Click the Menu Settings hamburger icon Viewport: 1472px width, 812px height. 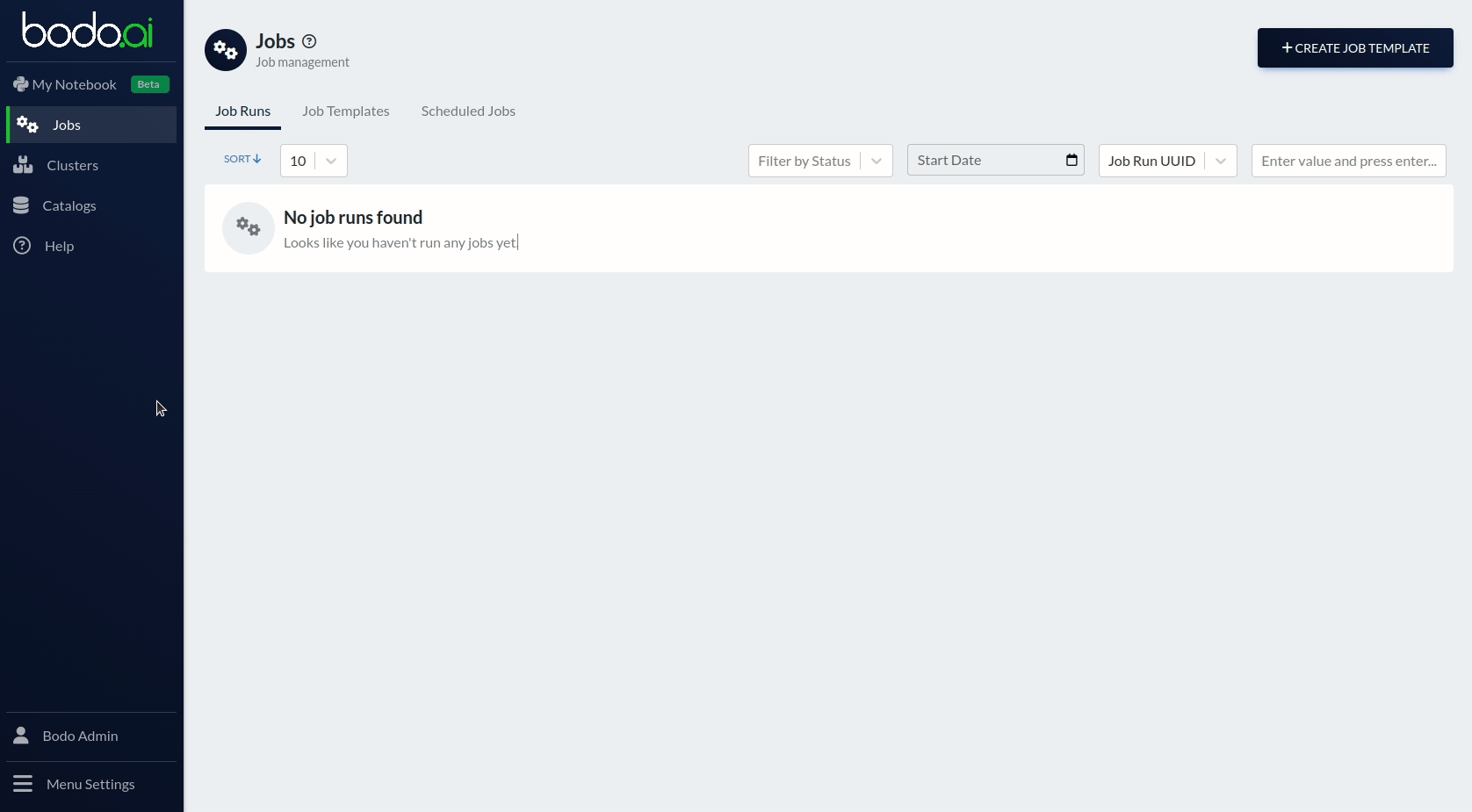pyautogui.click(x=23, y=784)
